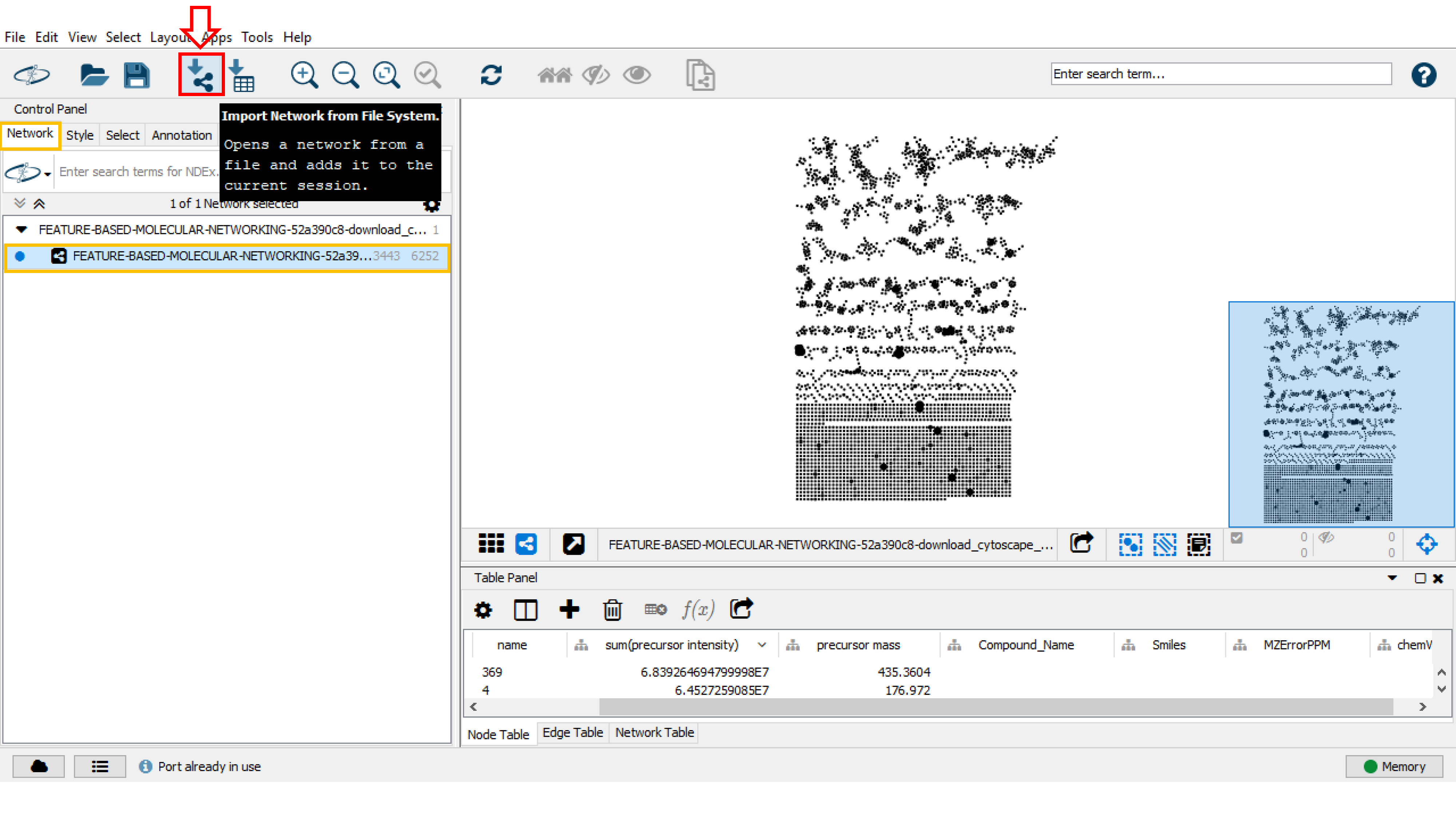Click the show columns icon
The height and width of the screenshot is (819, 1456).
(x=525, y=610)
